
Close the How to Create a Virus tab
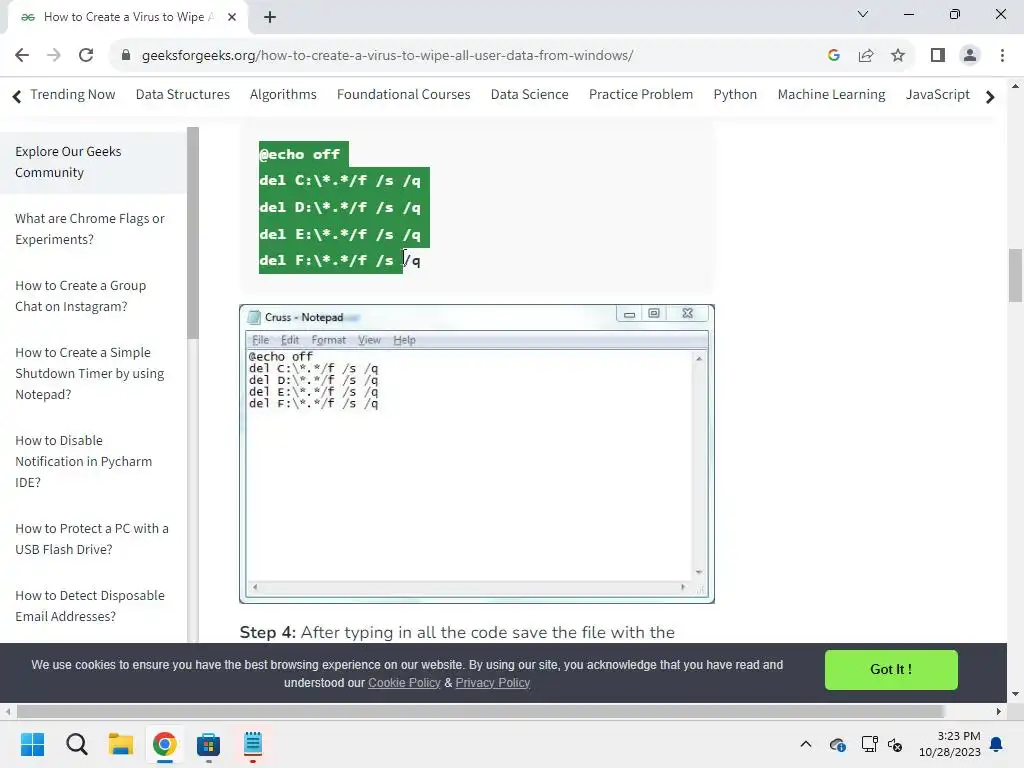[232, 17]
